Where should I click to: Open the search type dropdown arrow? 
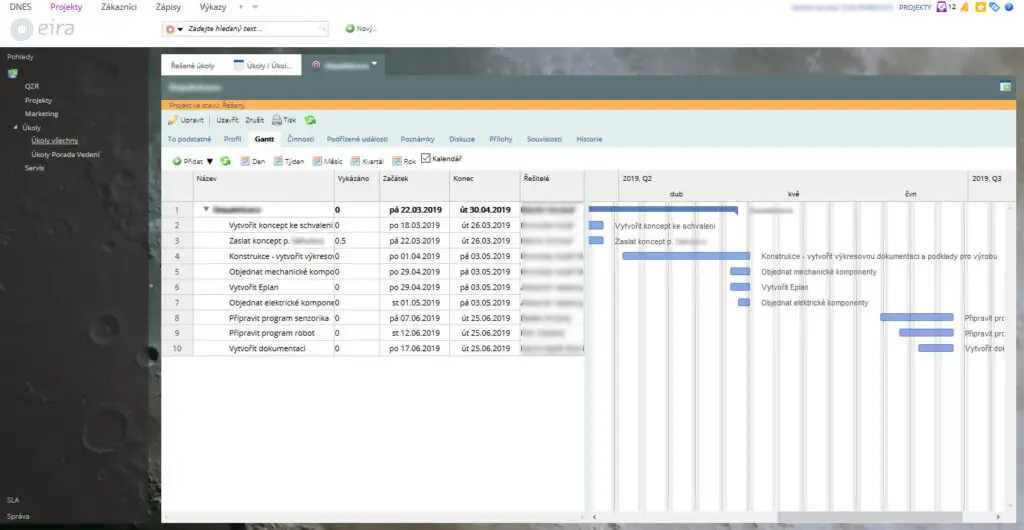coord(180,29)
